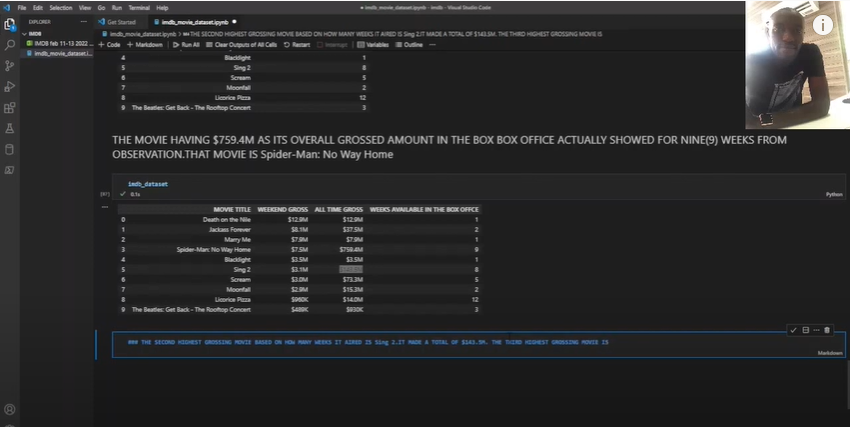The image size is (850, 427).
Task: Open more cell actions ellipsis
Action: click(x=816, y=330)
